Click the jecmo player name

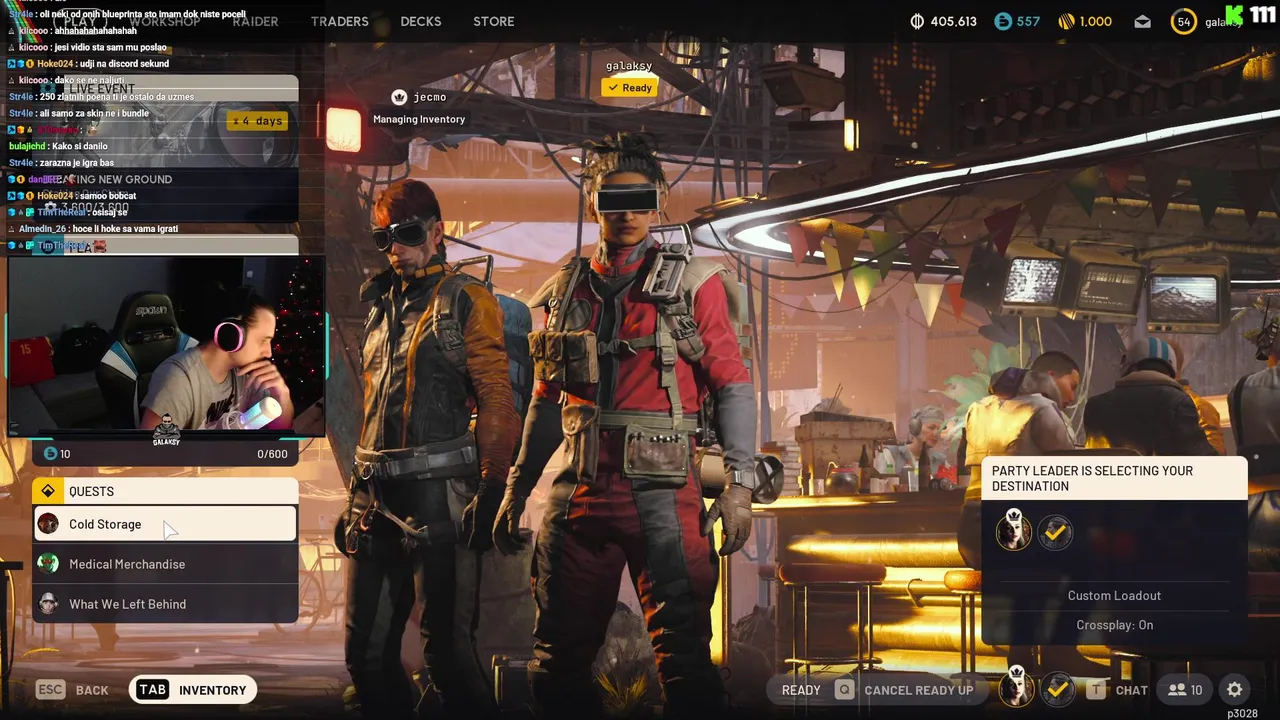point(430,97)
